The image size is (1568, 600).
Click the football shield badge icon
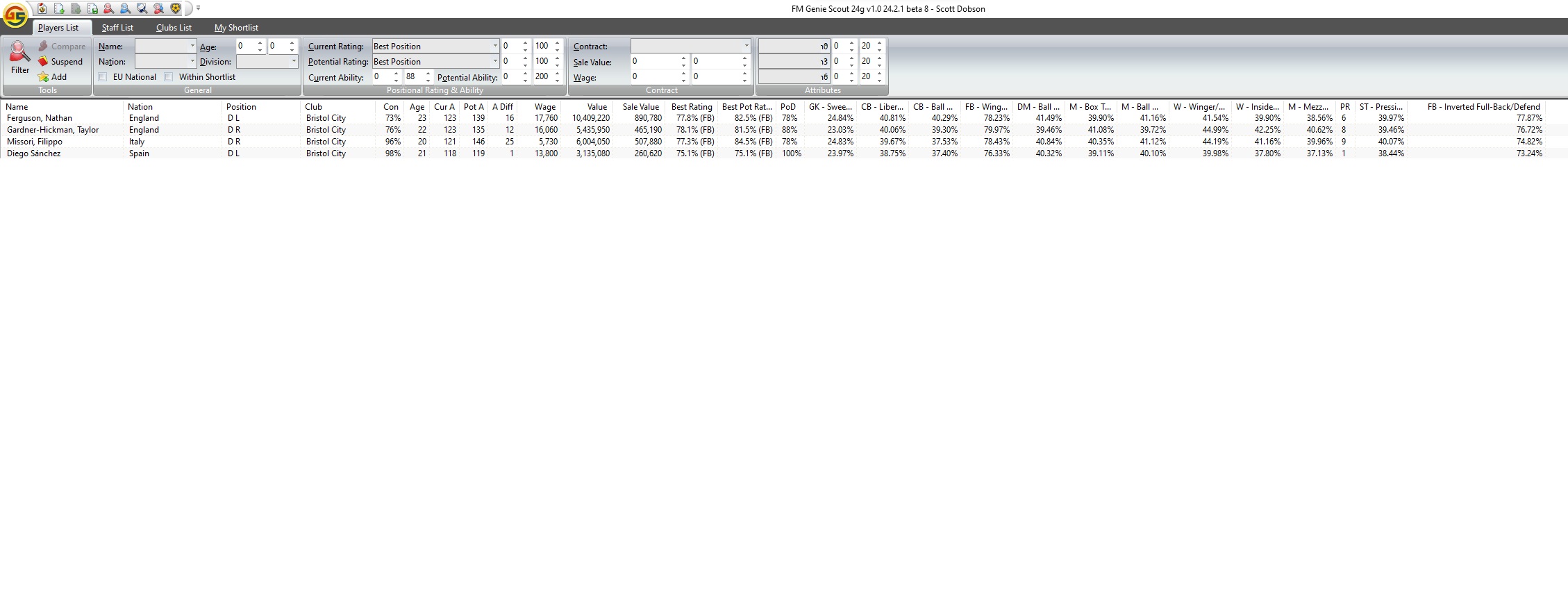(176, 8)
